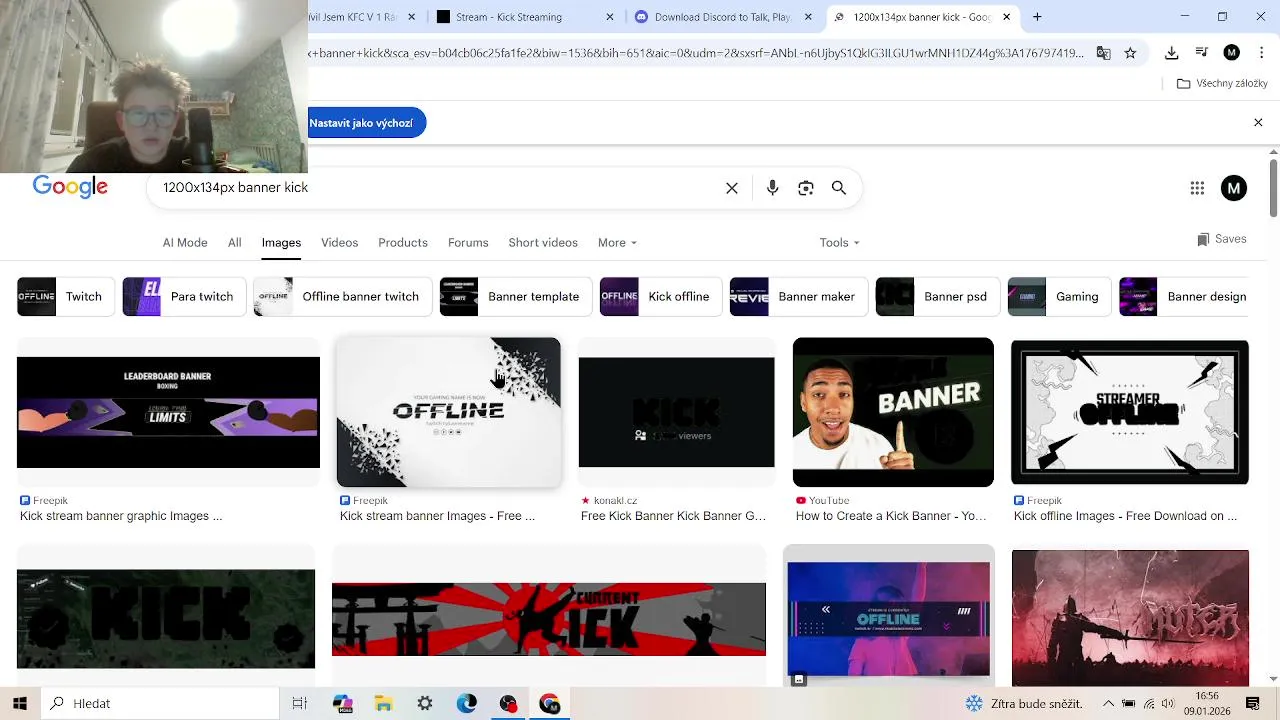Open Chrome downloads
The image size is (1280, 720).
tap(1172, 53)
